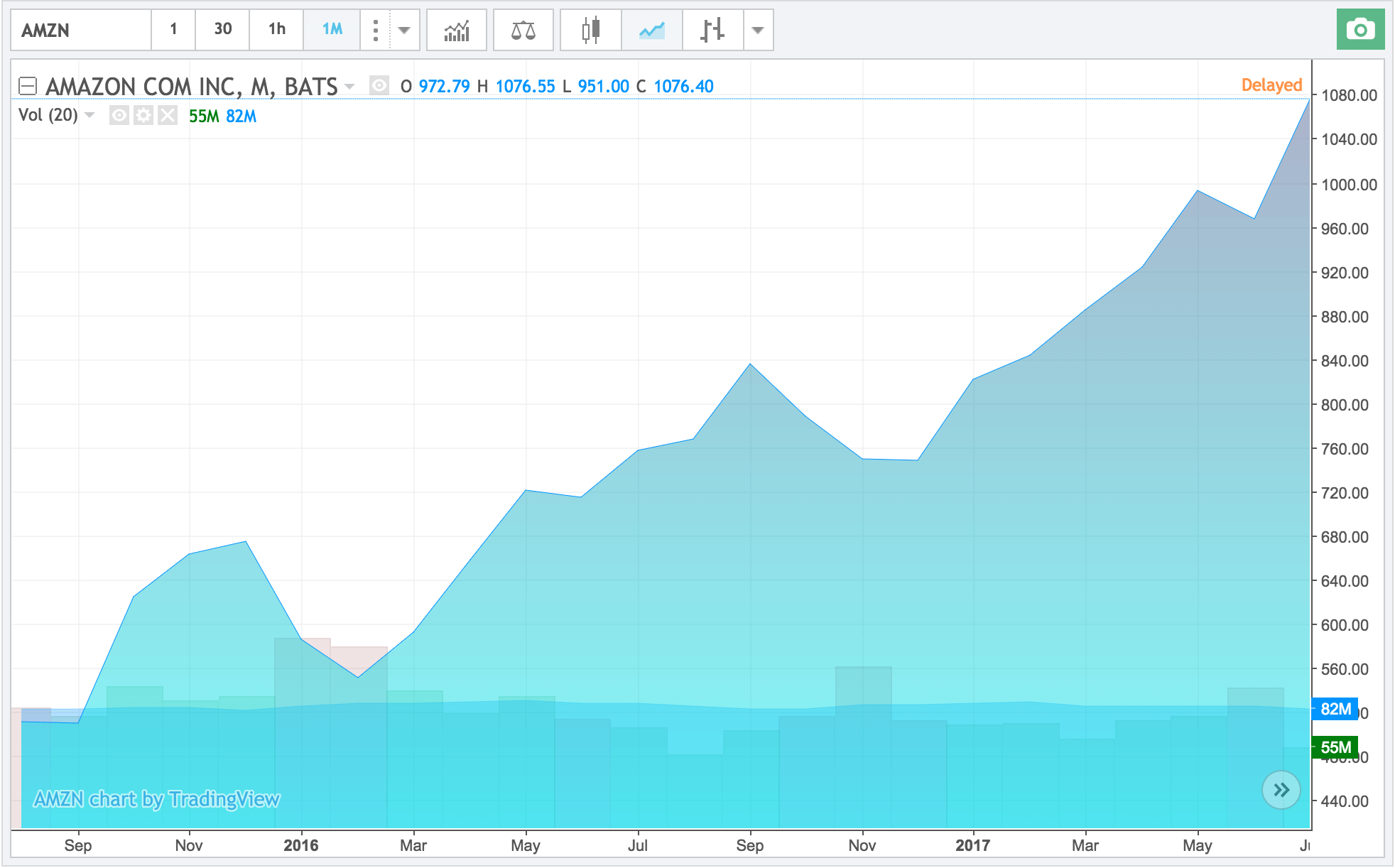Click the 2017 time axis label
Viewport: 1395px width, 868px height.
pos(972,845)
